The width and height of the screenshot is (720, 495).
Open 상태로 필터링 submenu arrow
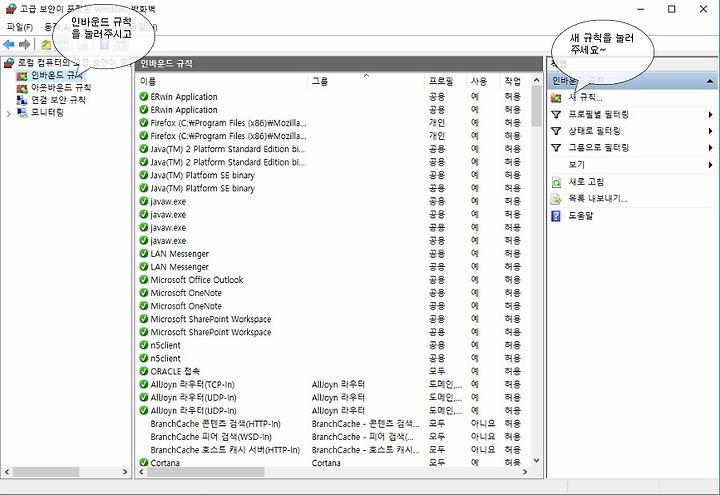click(x=710, y=131)
